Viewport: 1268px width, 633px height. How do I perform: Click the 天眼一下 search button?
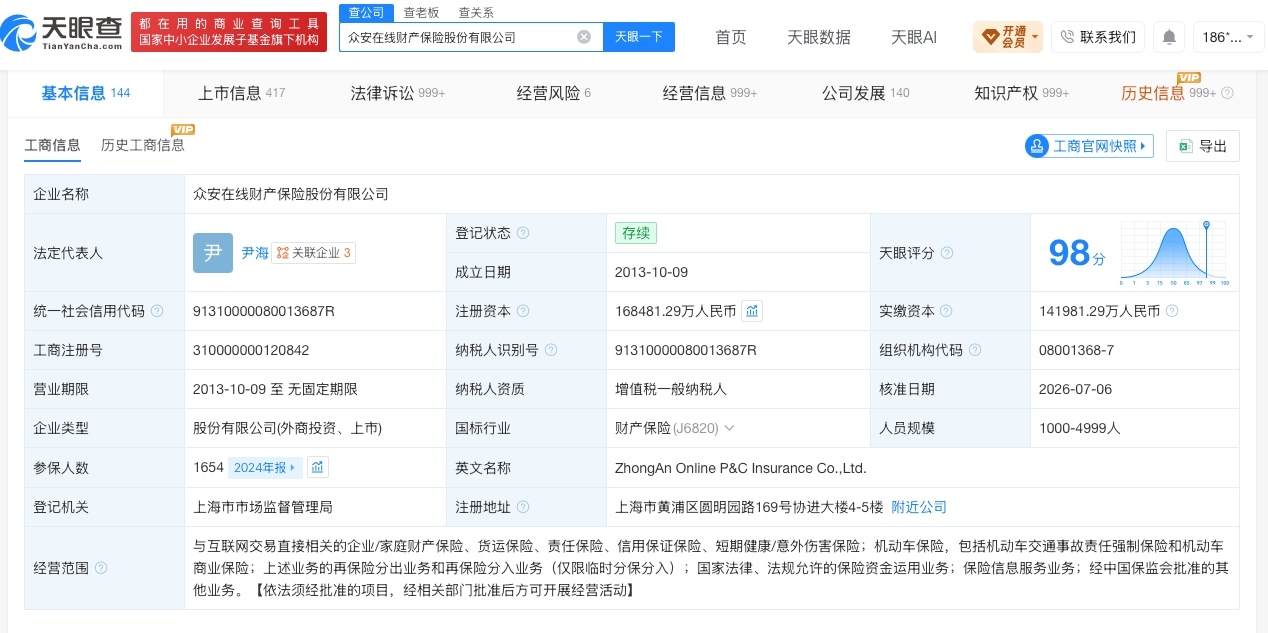pos(639,37)
